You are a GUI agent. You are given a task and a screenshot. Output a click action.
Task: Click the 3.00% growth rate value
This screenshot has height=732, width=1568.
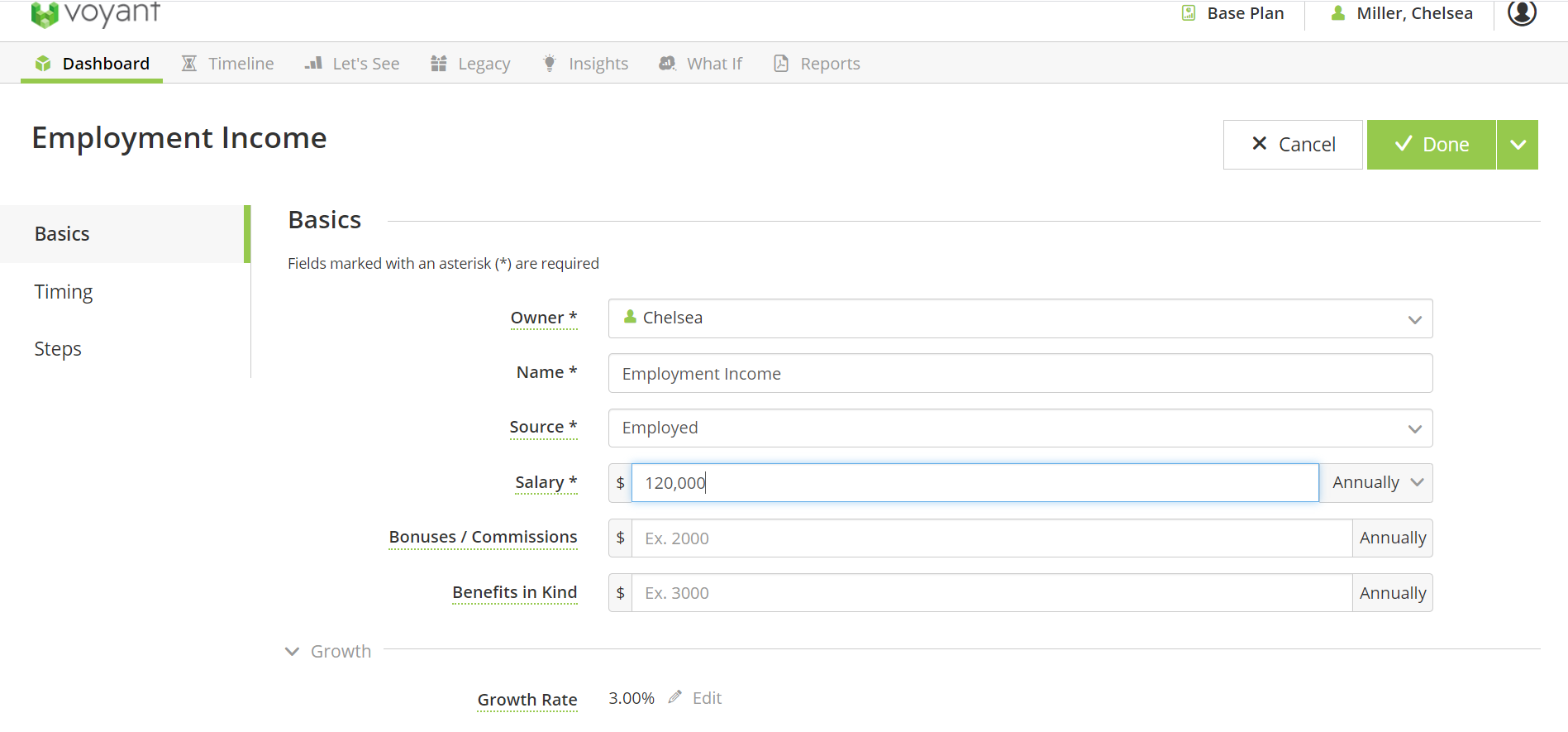(631, 698)
